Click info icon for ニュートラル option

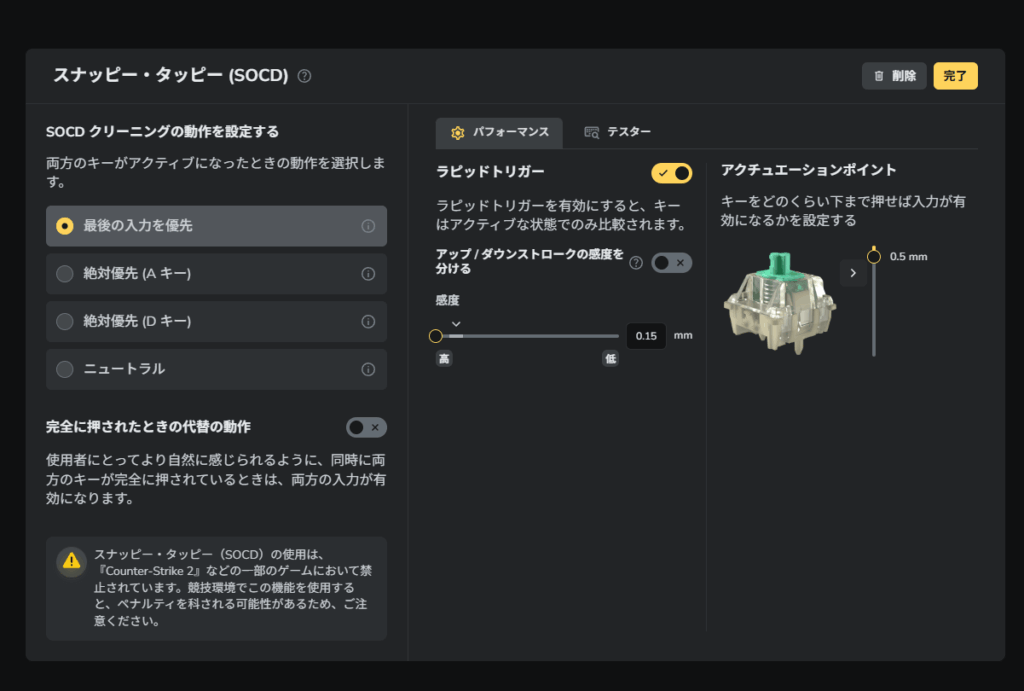368,370
